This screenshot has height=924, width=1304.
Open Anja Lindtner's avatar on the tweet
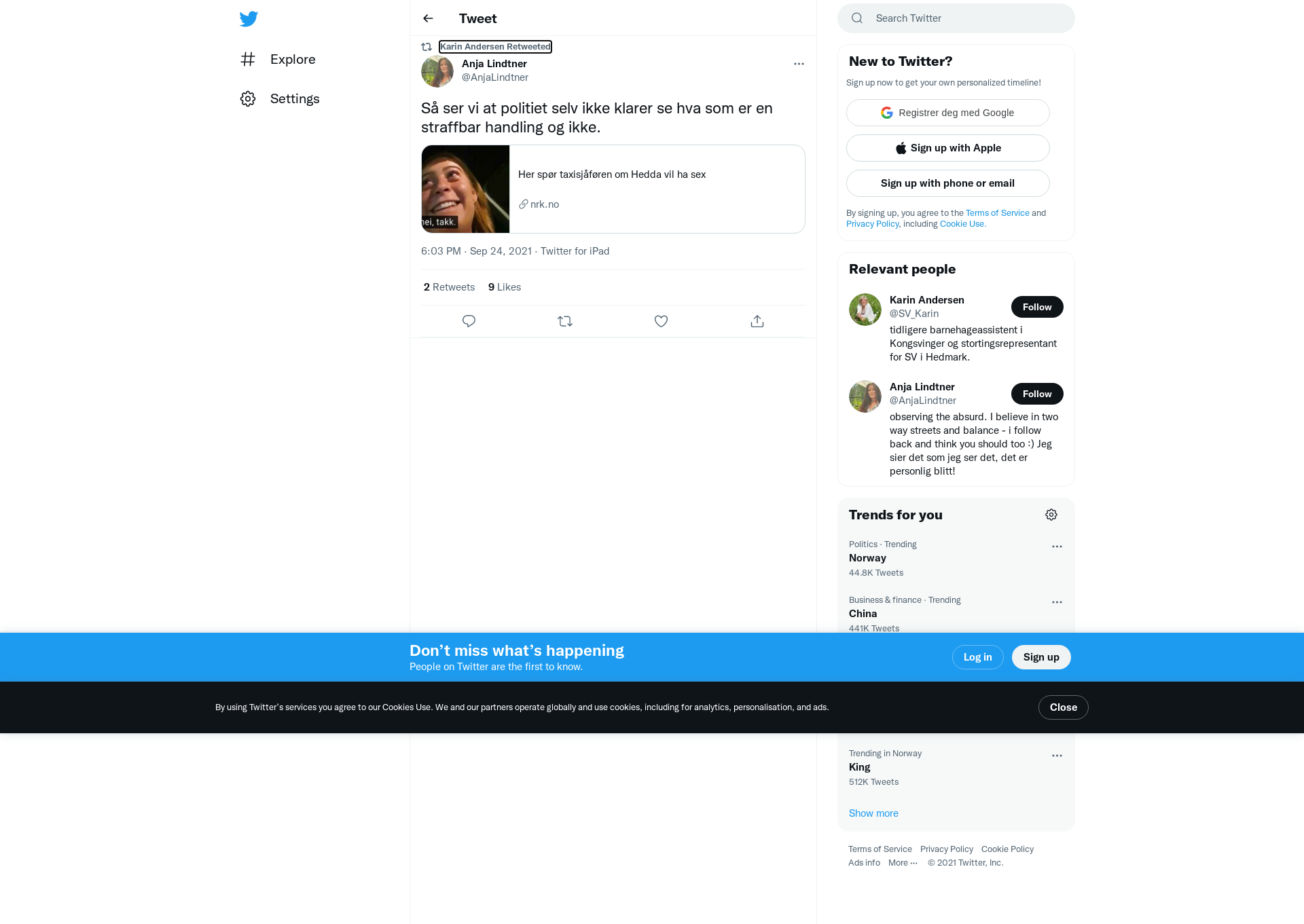click(x=437, y=71)
